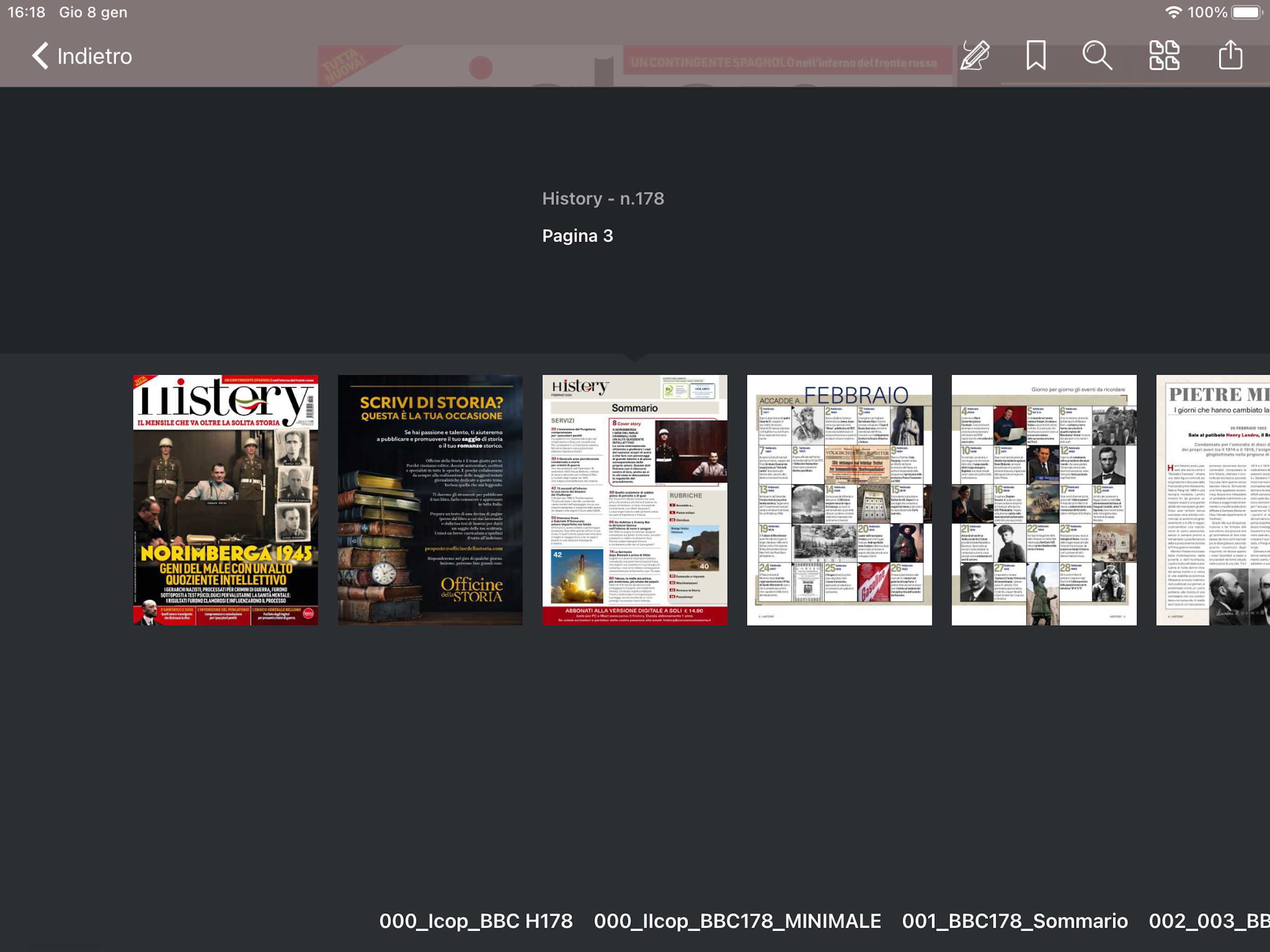
Task: Open the History cover thumbnail
Action: click(225, 500)
